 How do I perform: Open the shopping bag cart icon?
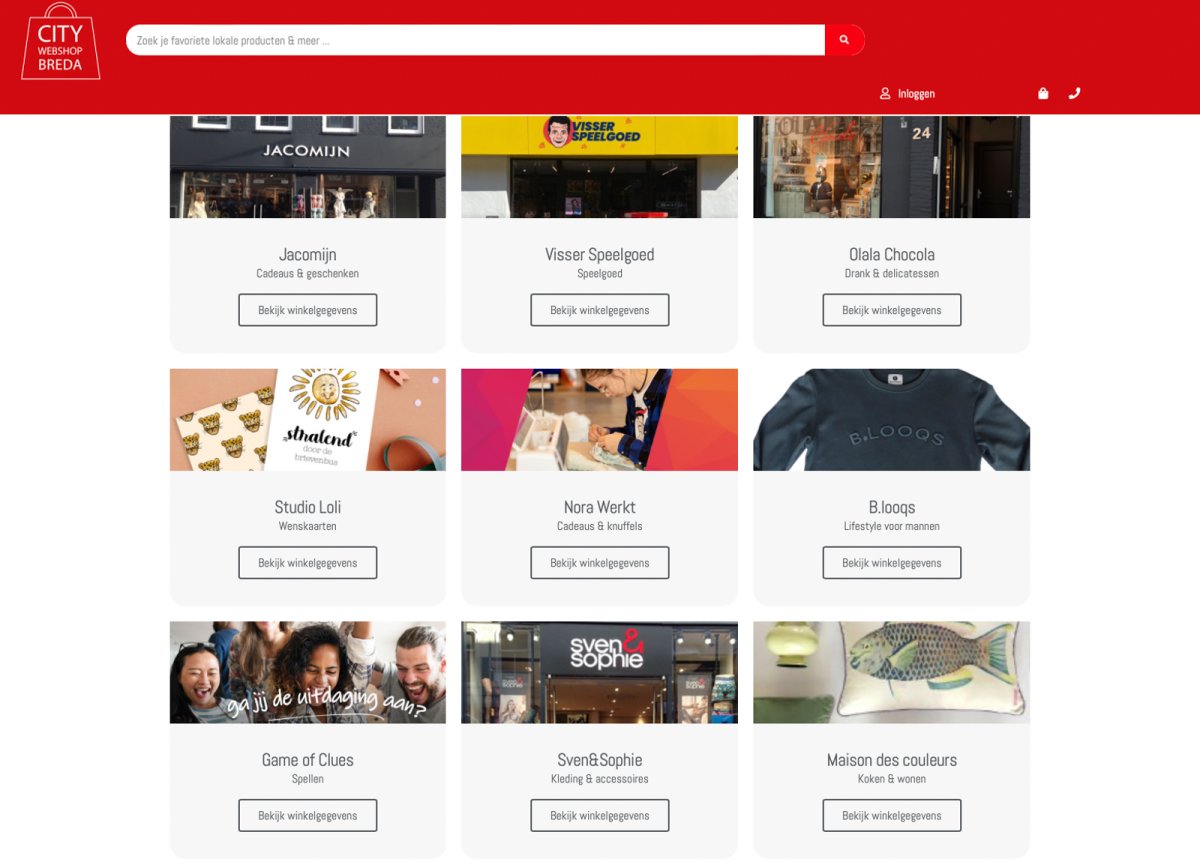coord(1043,93)
